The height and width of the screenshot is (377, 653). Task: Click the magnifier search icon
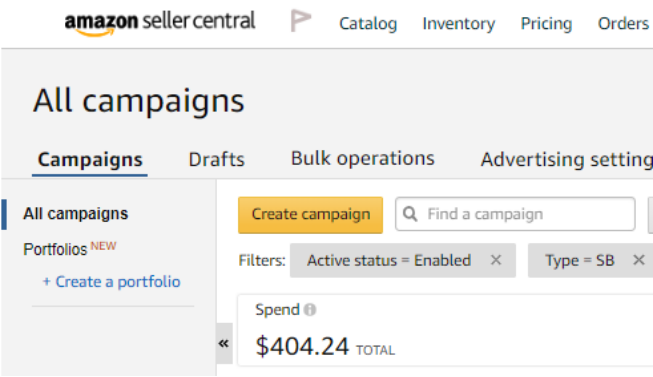(410, 214)
